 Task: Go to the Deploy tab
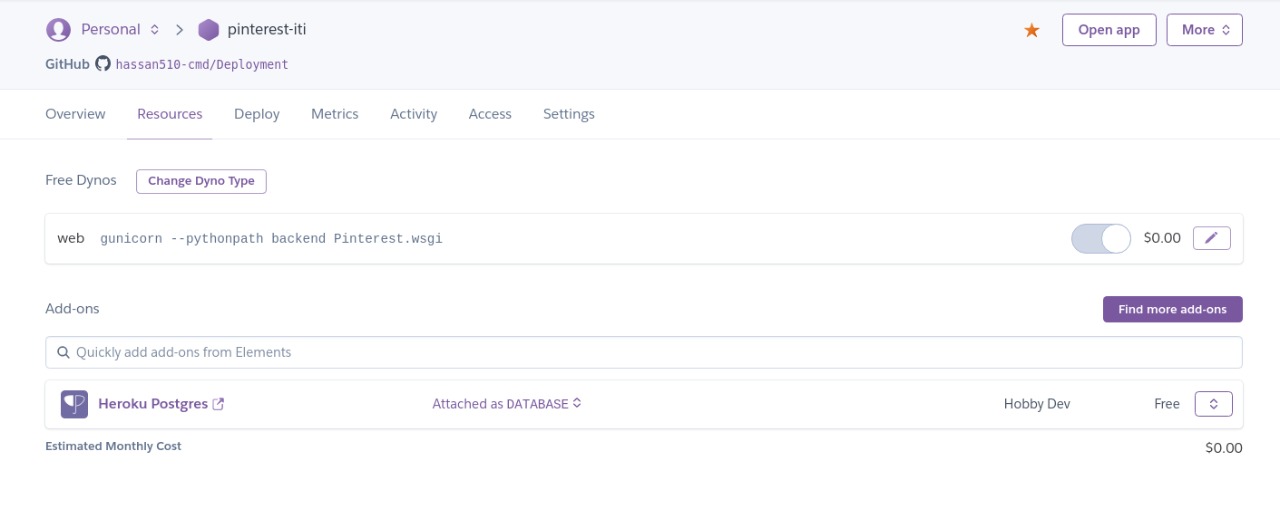257,114
